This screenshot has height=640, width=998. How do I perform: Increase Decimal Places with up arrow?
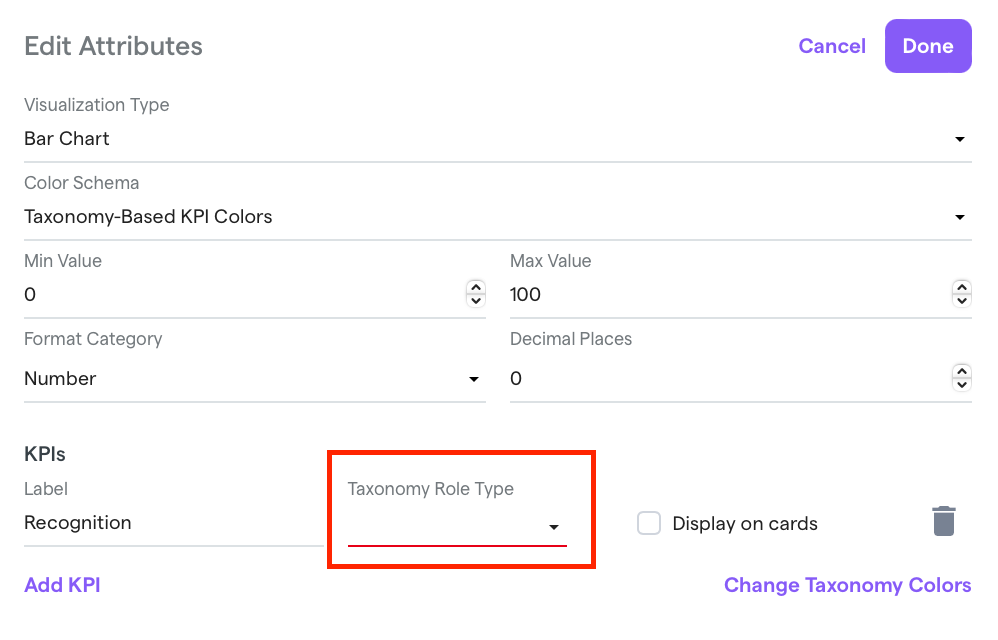pyautogui.click(x=962, y=372)
